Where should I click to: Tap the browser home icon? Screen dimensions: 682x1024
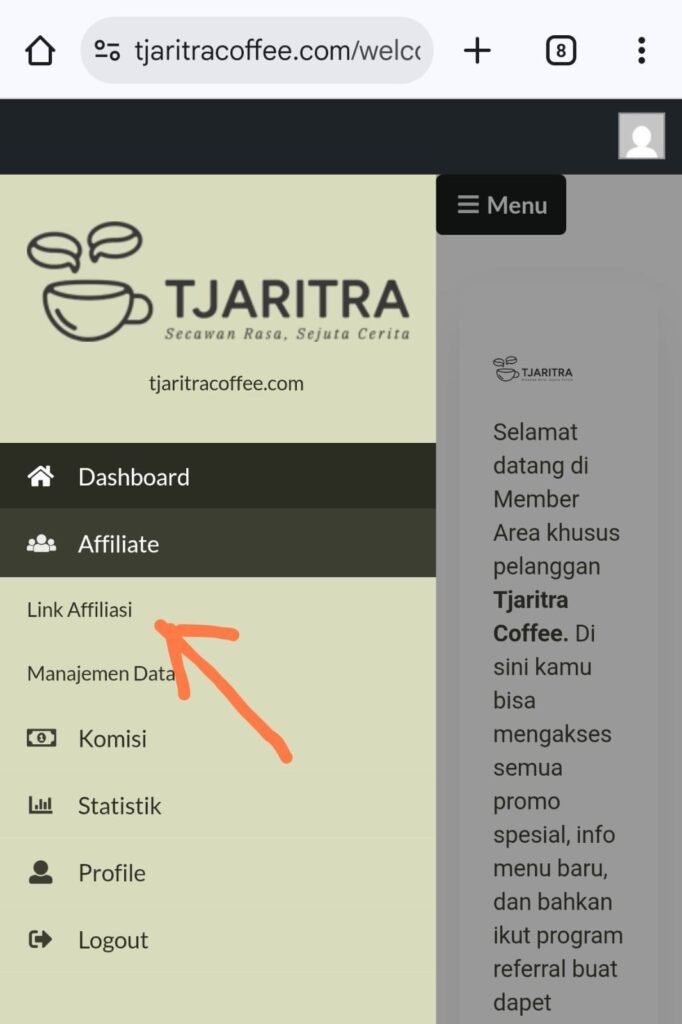point(40,50)
